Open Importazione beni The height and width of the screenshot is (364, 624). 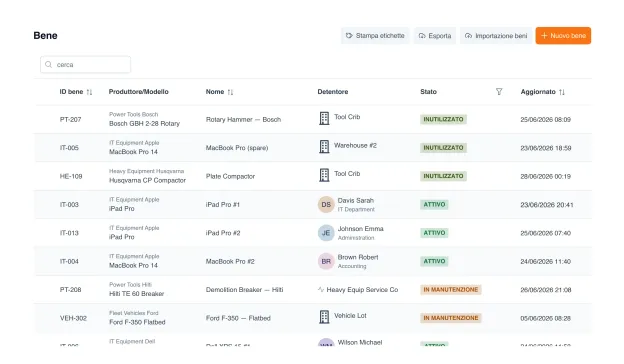click(x=496, y=36)
